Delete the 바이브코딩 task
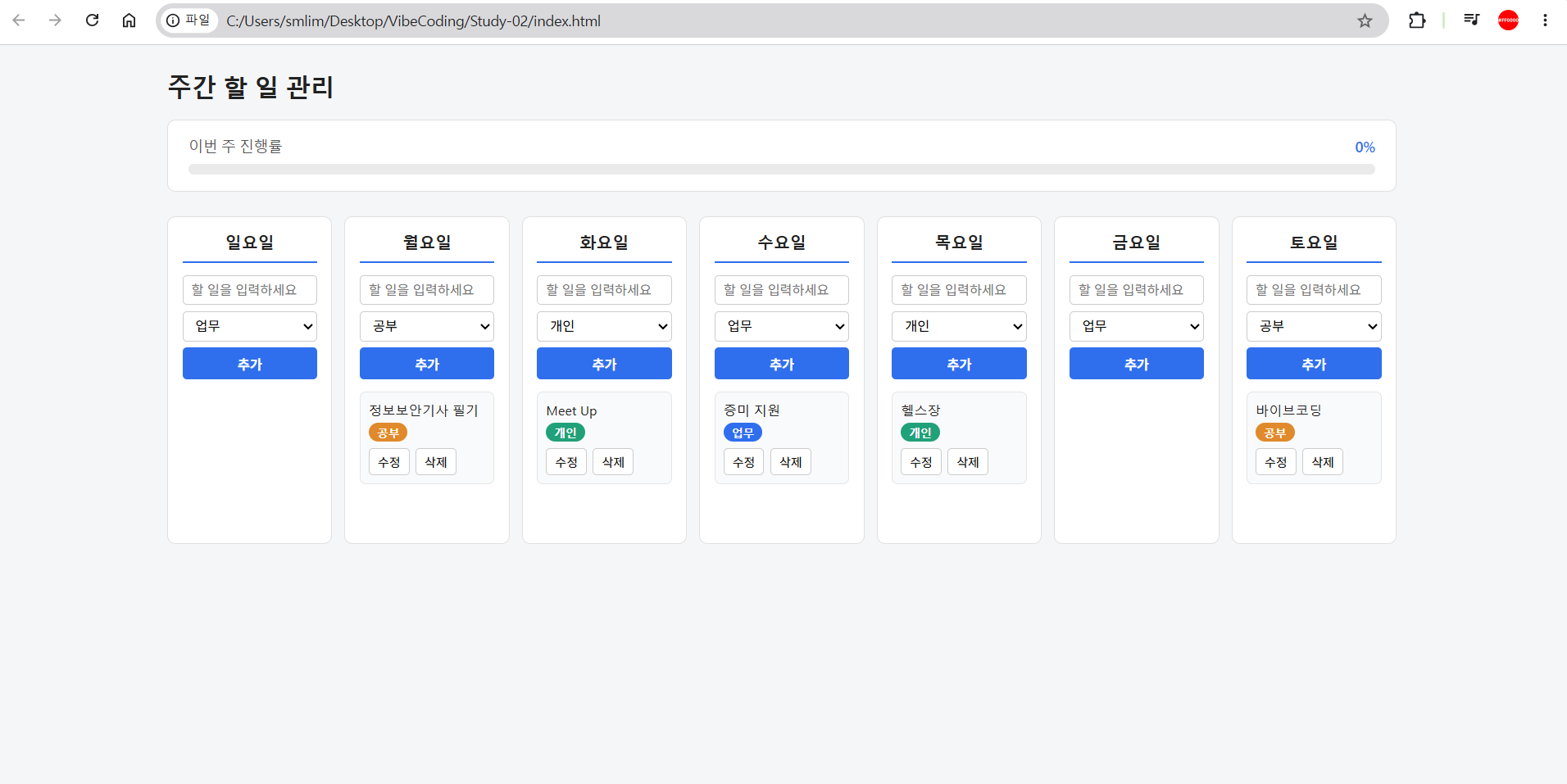Image resolution: width=1567 pixels, height=784 pixels. pyautogui.click(x=1323, y=462)
